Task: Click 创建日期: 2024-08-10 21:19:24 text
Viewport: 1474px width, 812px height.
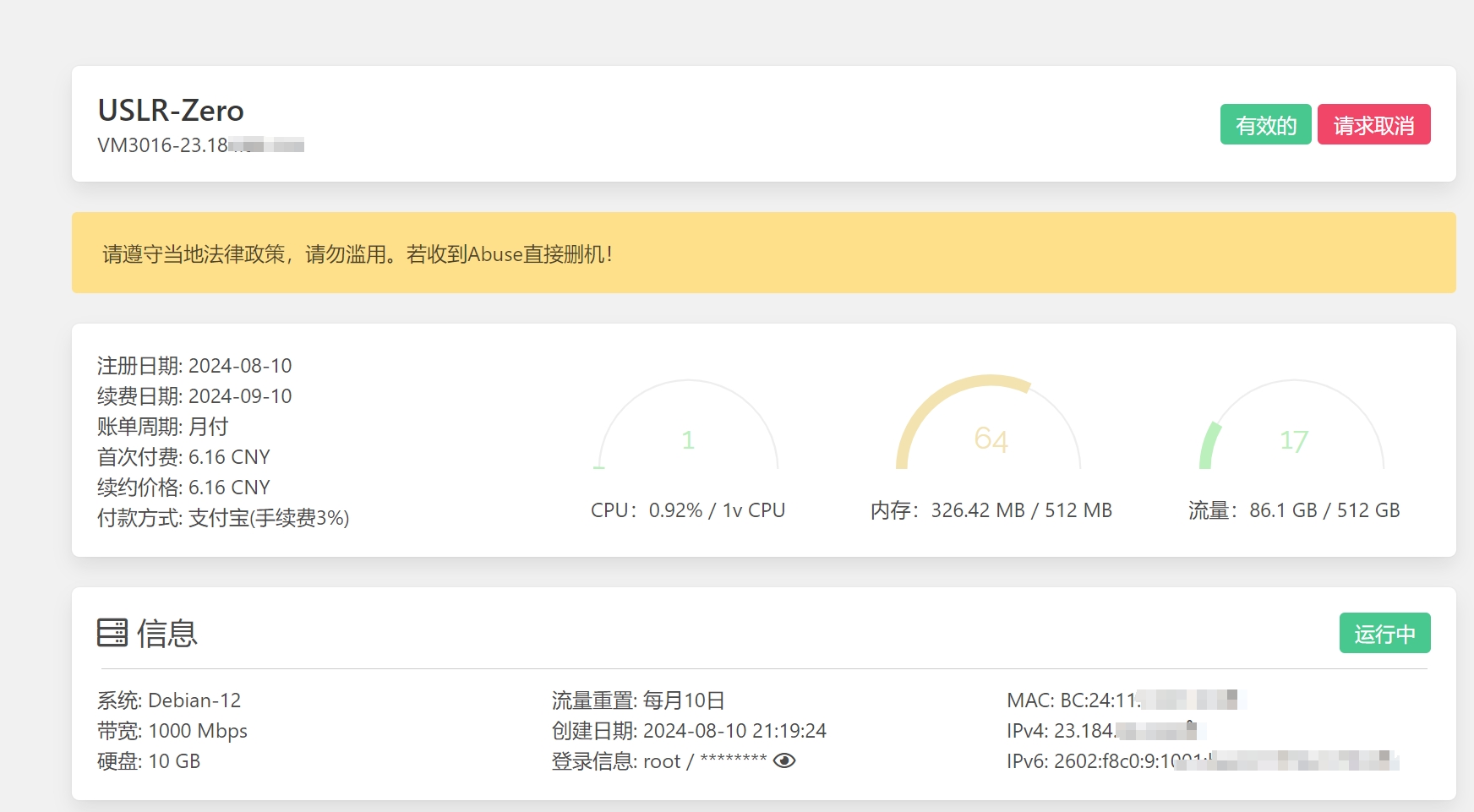Action: (689, 731)
